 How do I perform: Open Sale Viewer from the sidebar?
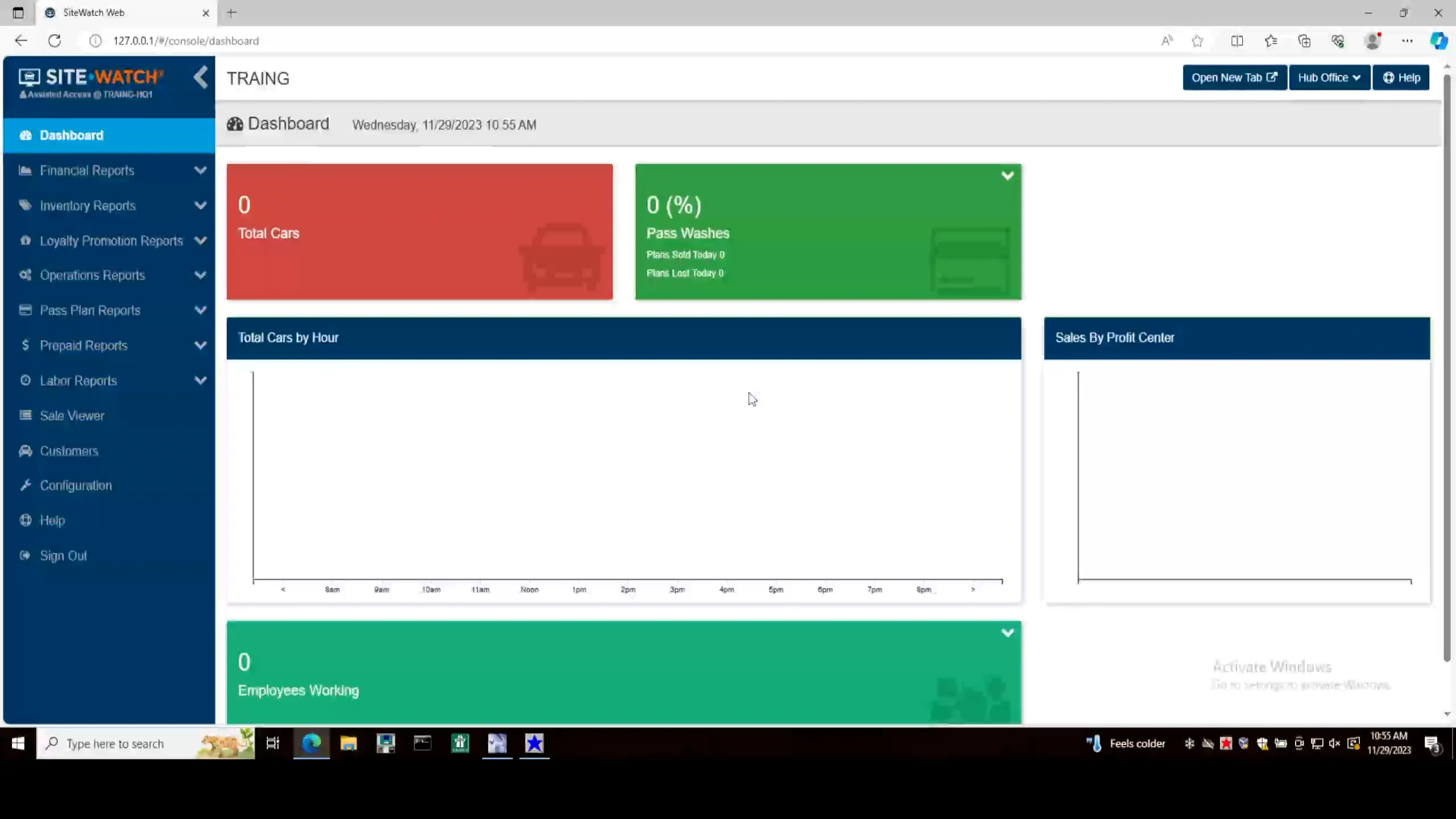click(x=72, y=415)
